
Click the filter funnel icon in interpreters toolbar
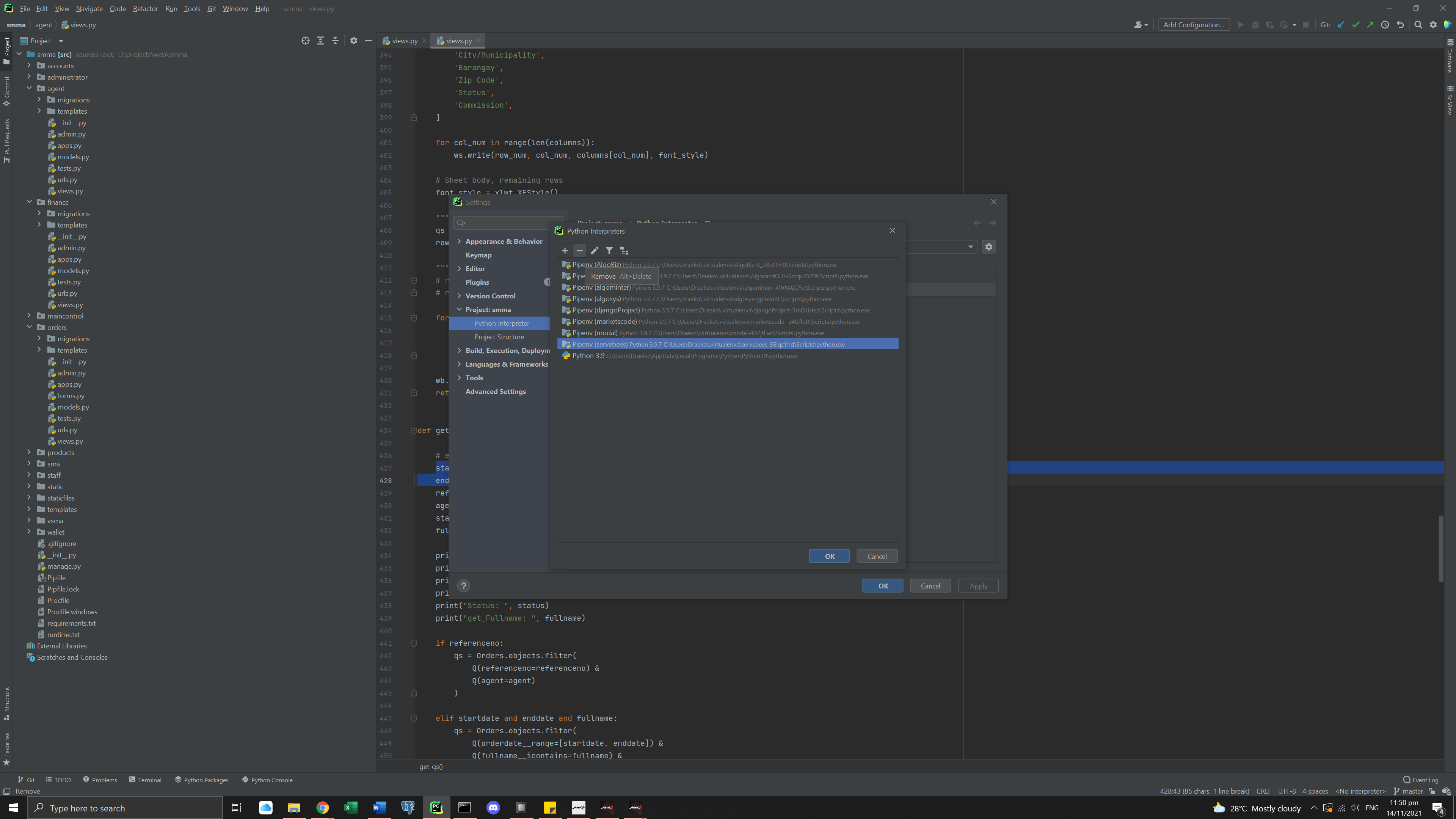pyautogui.click(x=609, y=250)
